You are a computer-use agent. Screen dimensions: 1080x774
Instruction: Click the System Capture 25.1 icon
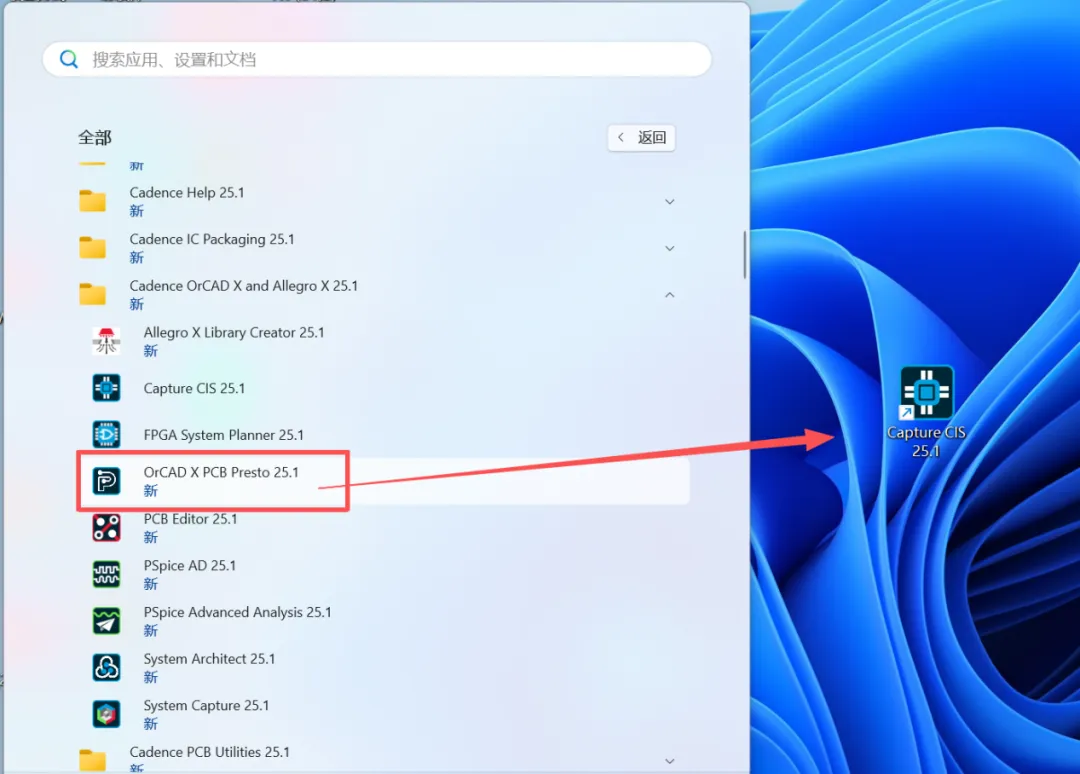(106, 714)
